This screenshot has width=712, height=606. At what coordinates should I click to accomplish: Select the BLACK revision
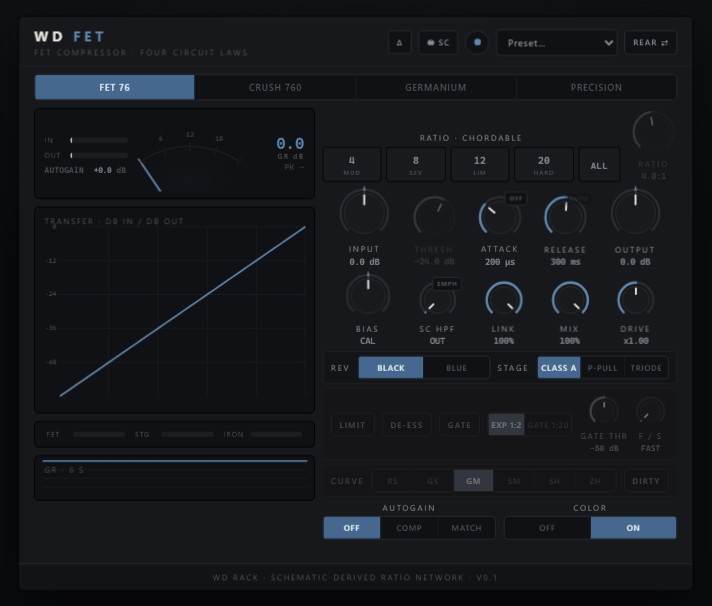(391, 368)
